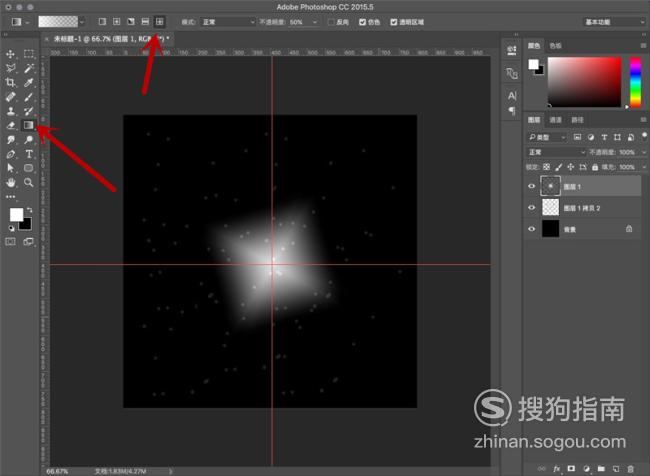Open the Edit Toolbar three-dots button

(11, 197)
